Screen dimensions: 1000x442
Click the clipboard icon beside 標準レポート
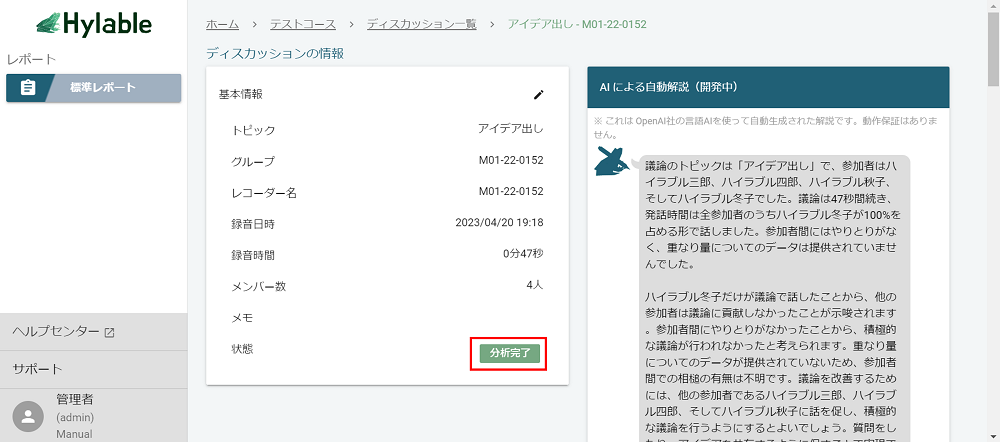tap(28, 88)
